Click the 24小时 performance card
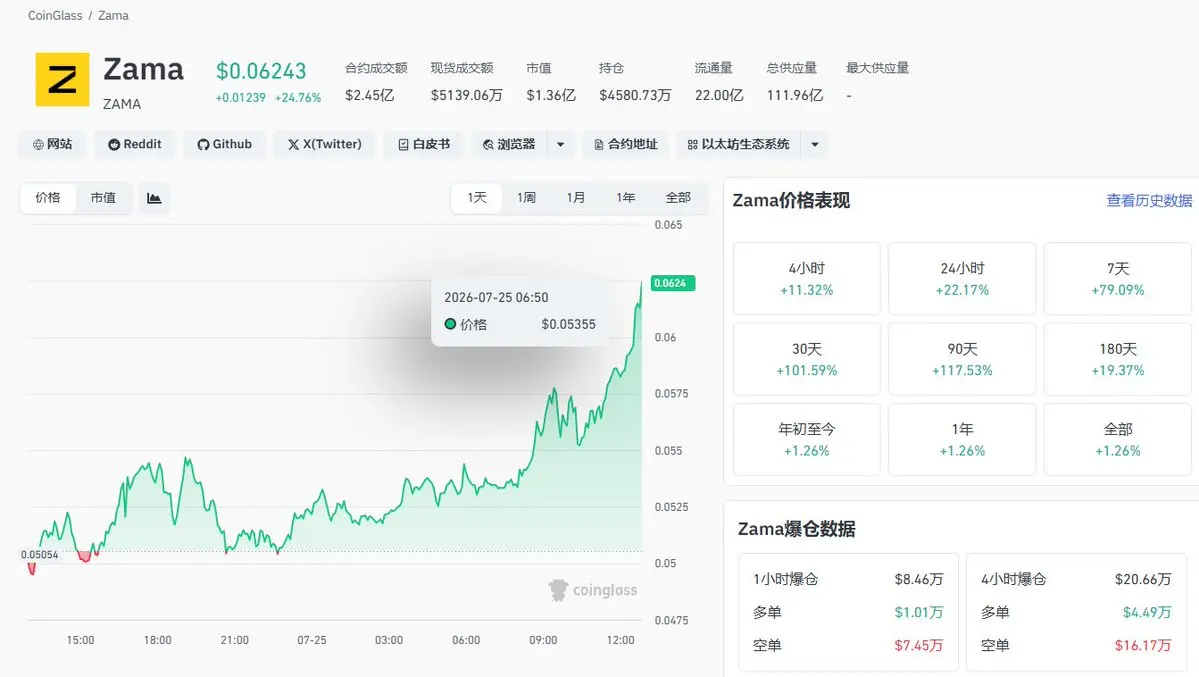Viewport: 1199px width, 677px height. pyautogui.click(x=962, y=278)
